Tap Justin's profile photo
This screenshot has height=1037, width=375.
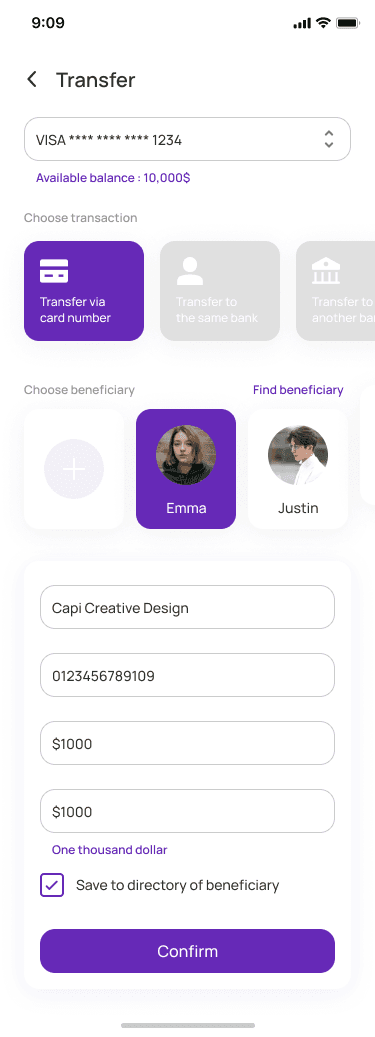click(298, 455)
